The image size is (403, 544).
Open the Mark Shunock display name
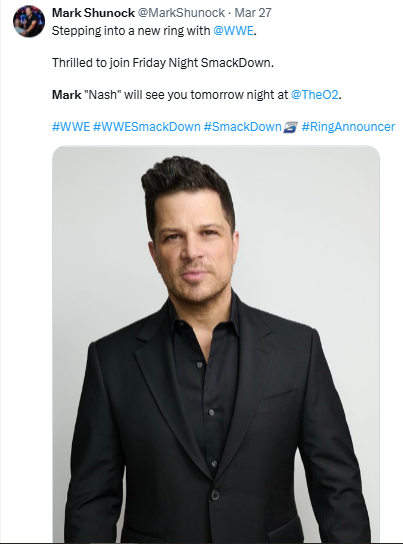point(93,13)
